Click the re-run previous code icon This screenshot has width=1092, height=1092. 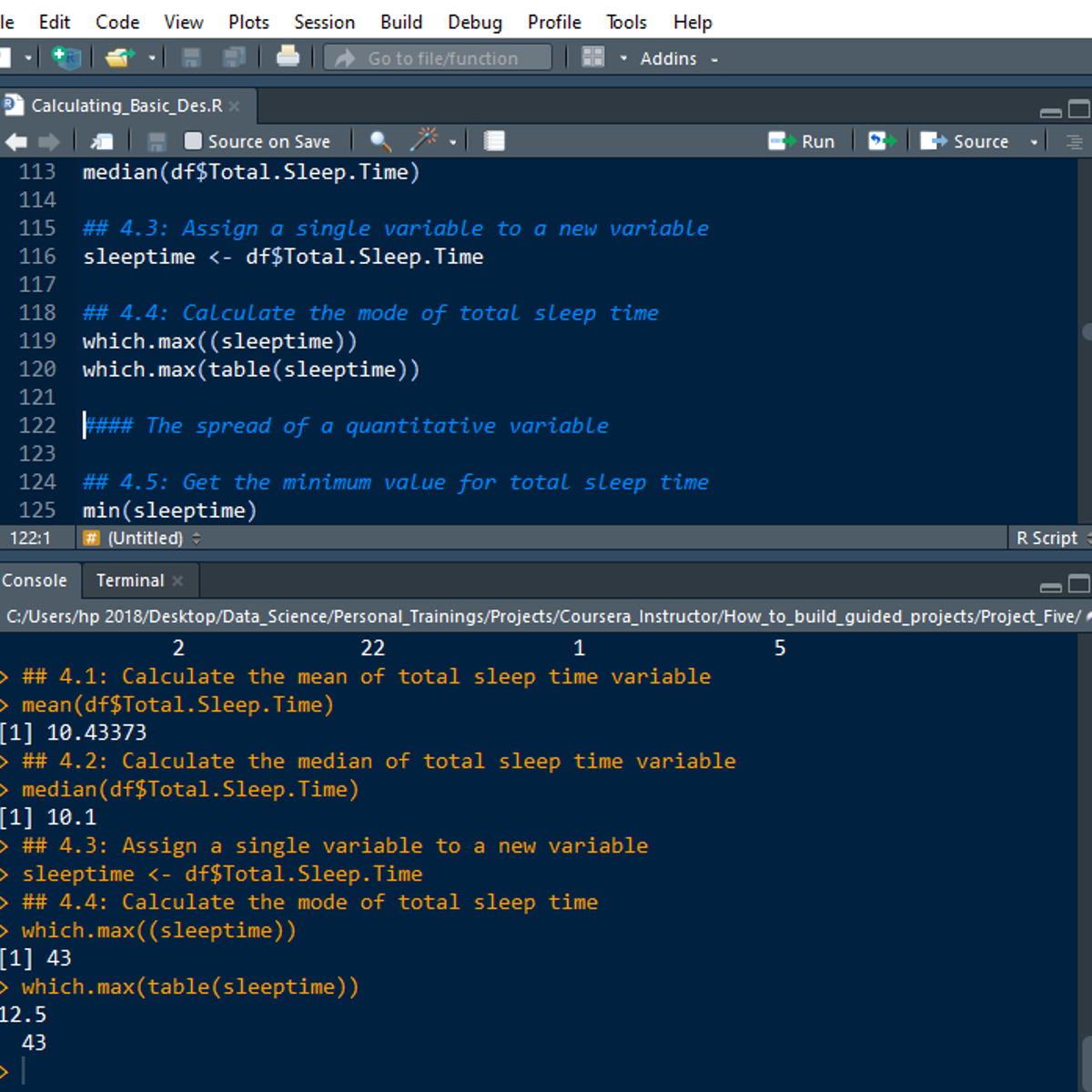[x=881, y=141]
